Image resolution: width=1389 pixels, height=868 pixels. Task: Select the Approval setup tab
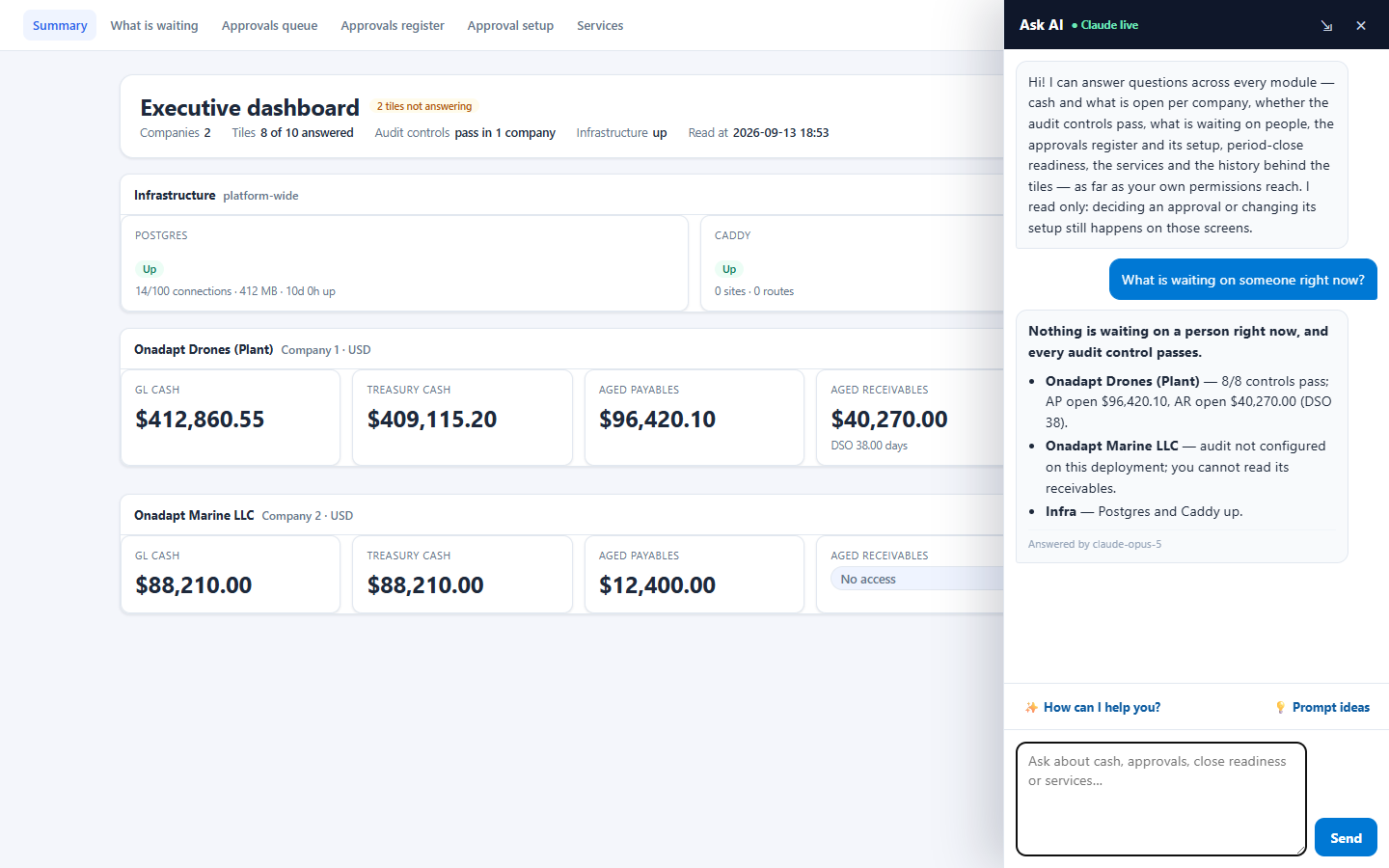[510, 25]
